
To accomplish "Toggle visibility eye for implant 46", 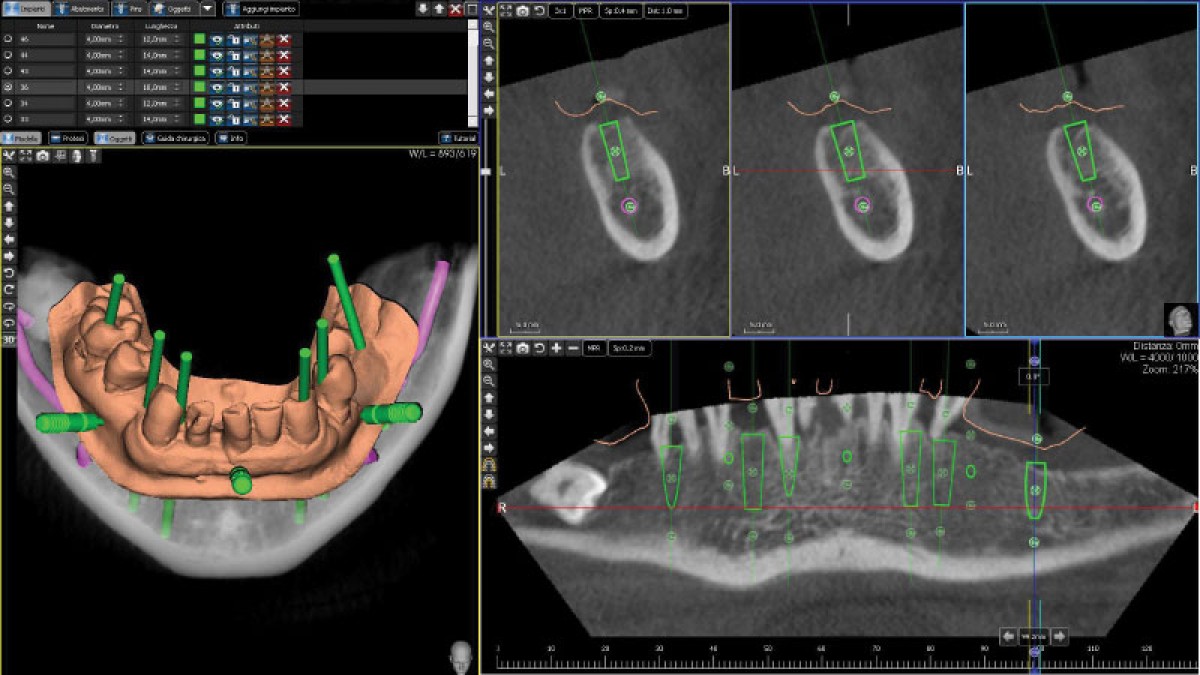I will coord(216,39).
